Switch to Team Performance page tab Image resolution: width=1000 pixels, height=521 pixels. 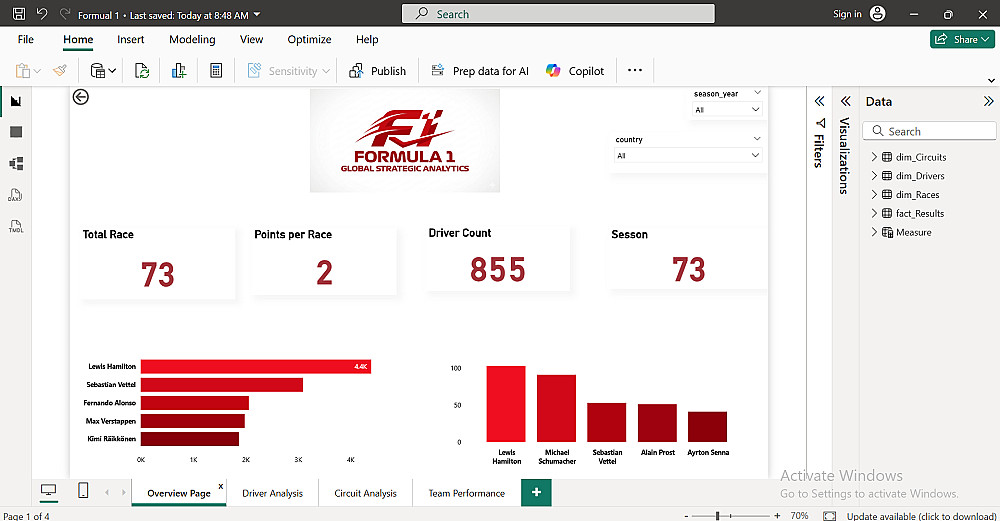(466, 493)
